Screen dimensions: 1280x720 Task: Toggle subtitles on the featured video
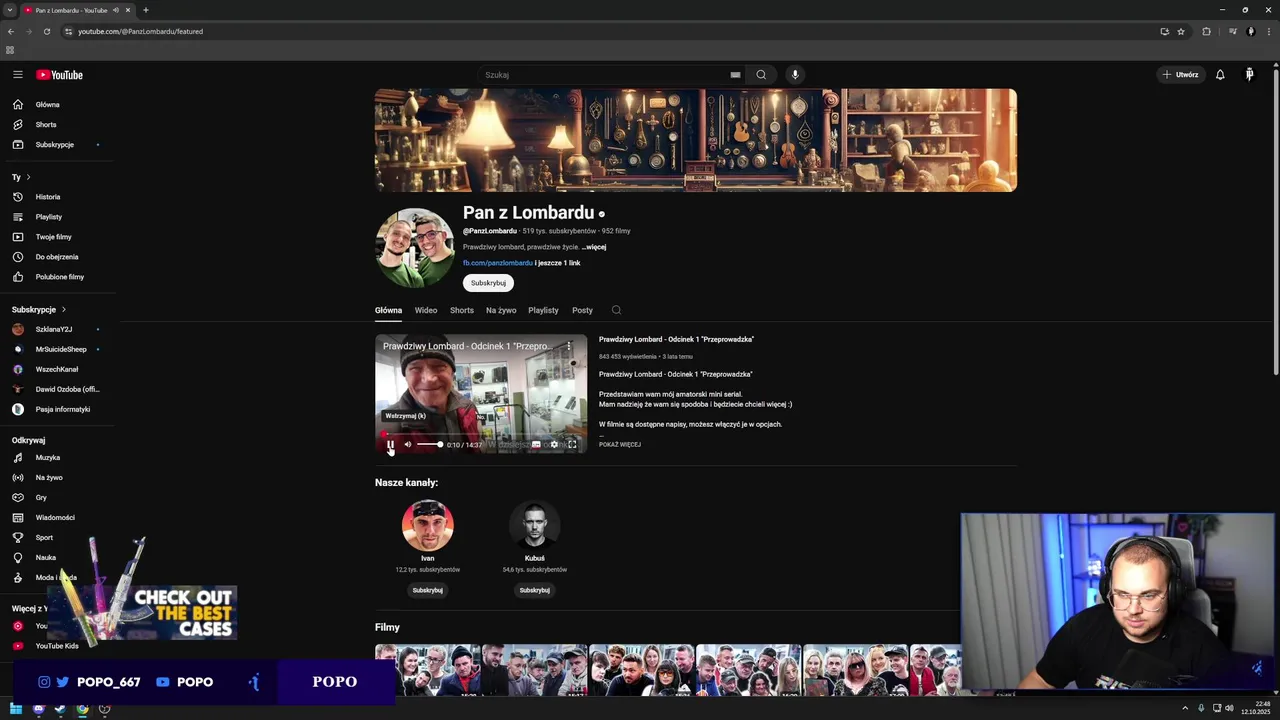click(536, 445)
